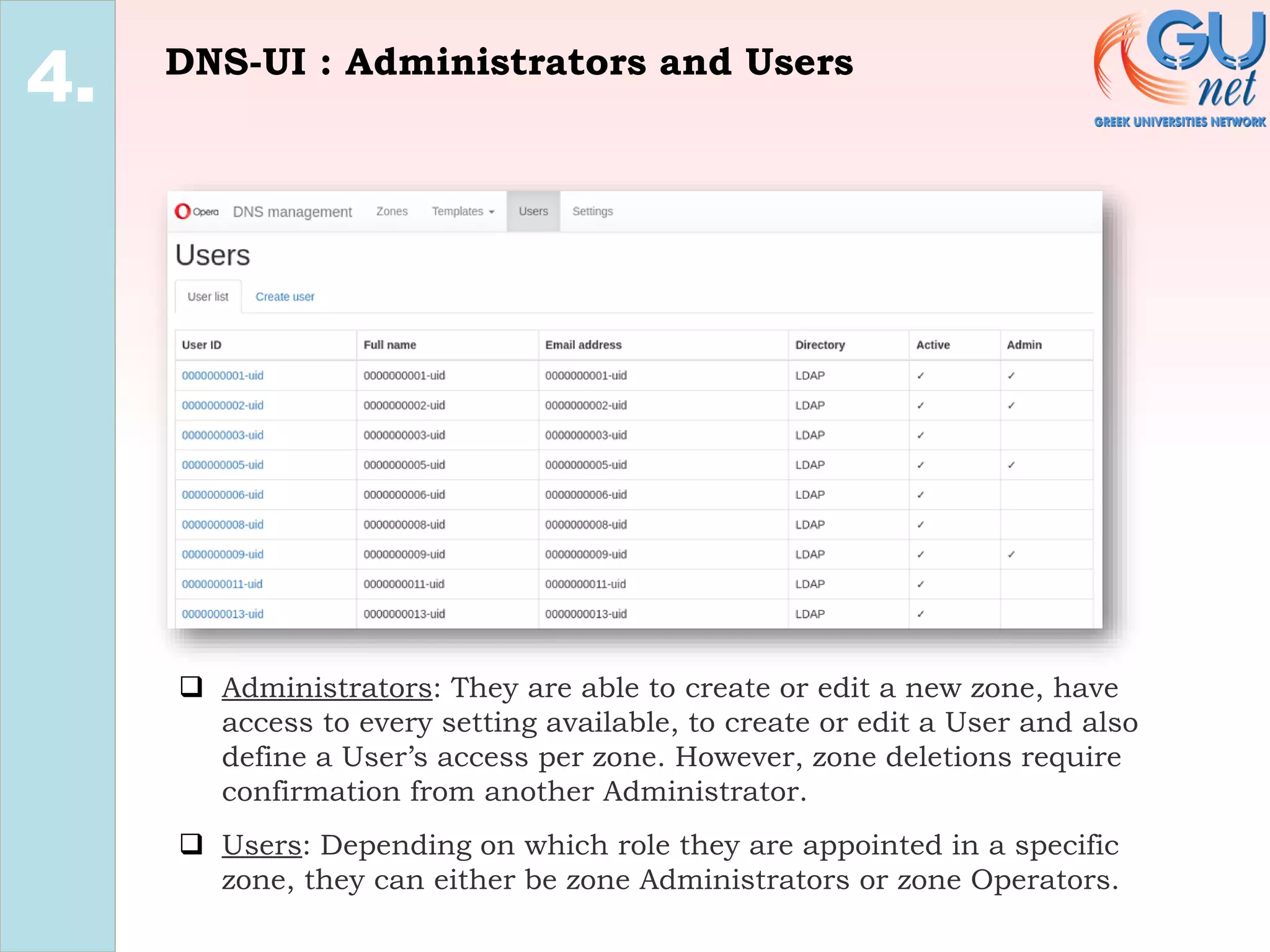
Task: Click the GUnet logo
Action: (x=1179, y=68)
